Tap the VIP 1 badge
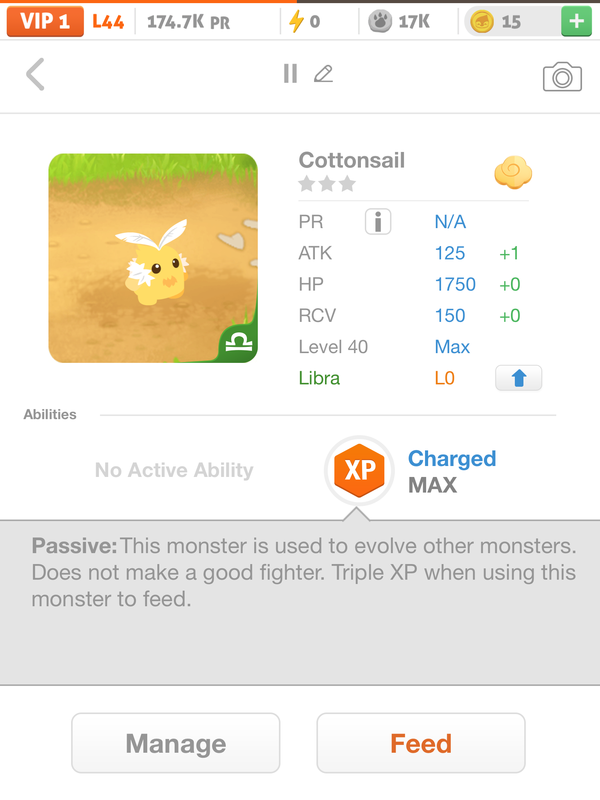Image resolution: width=600 pixels, height=800 pixels. tap(45, 21)
